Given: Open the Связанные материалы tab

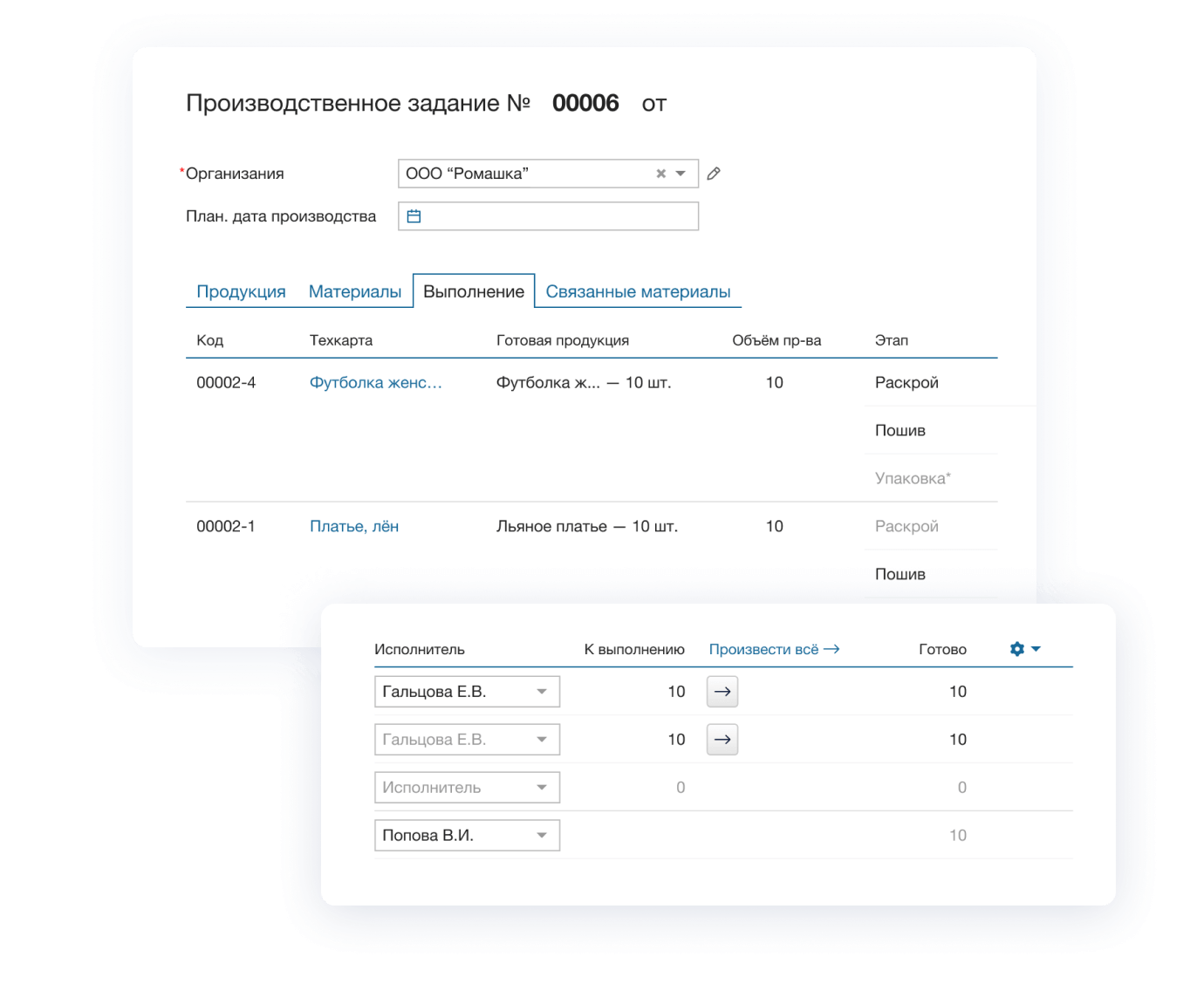Looking at the screenshot, I should click(638, 291).
